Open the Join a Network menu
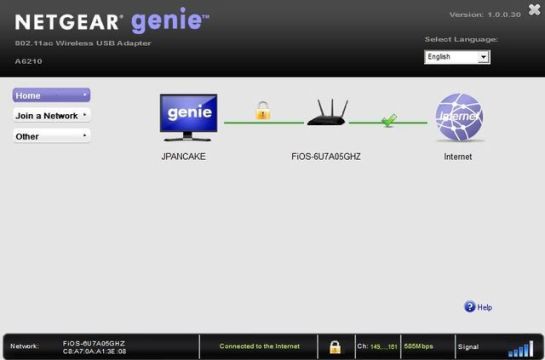This screenshot has width=545, height=360. click(x=51, y=115)
